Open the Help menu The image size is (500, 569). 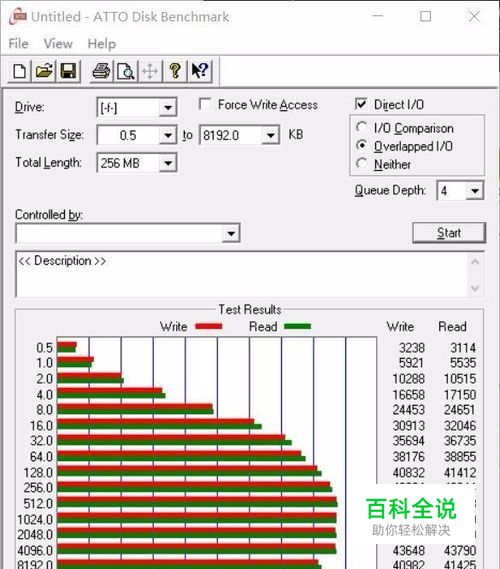(x=102, y=44)
